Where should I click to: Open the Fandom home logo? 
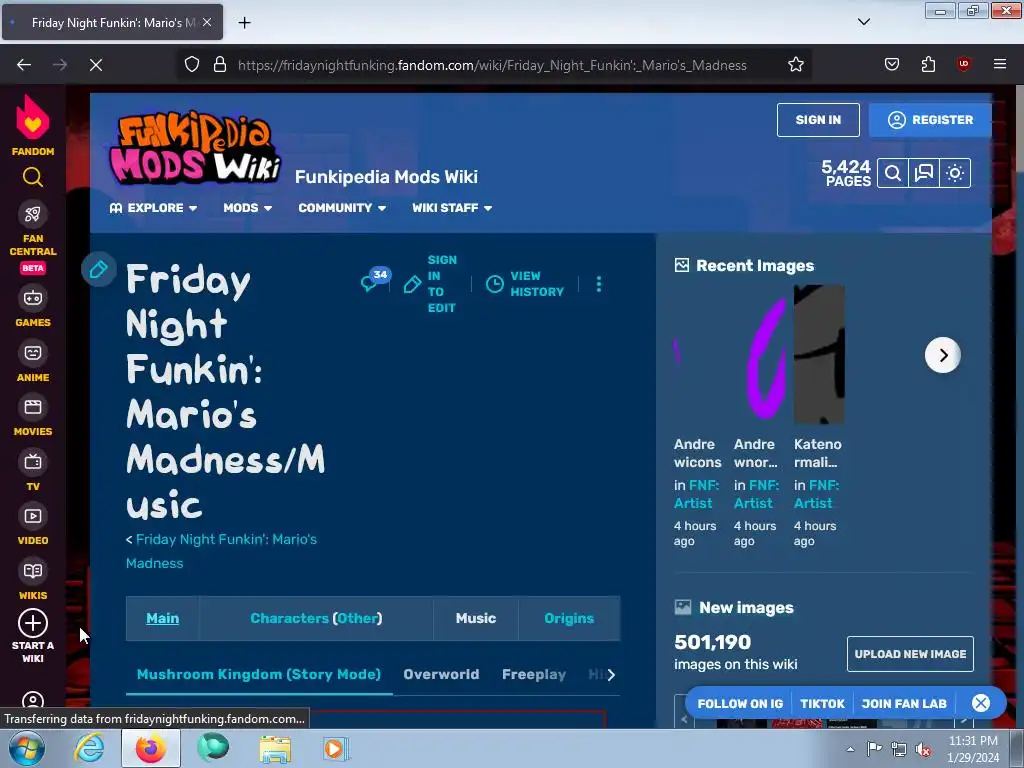pos(33,125)
